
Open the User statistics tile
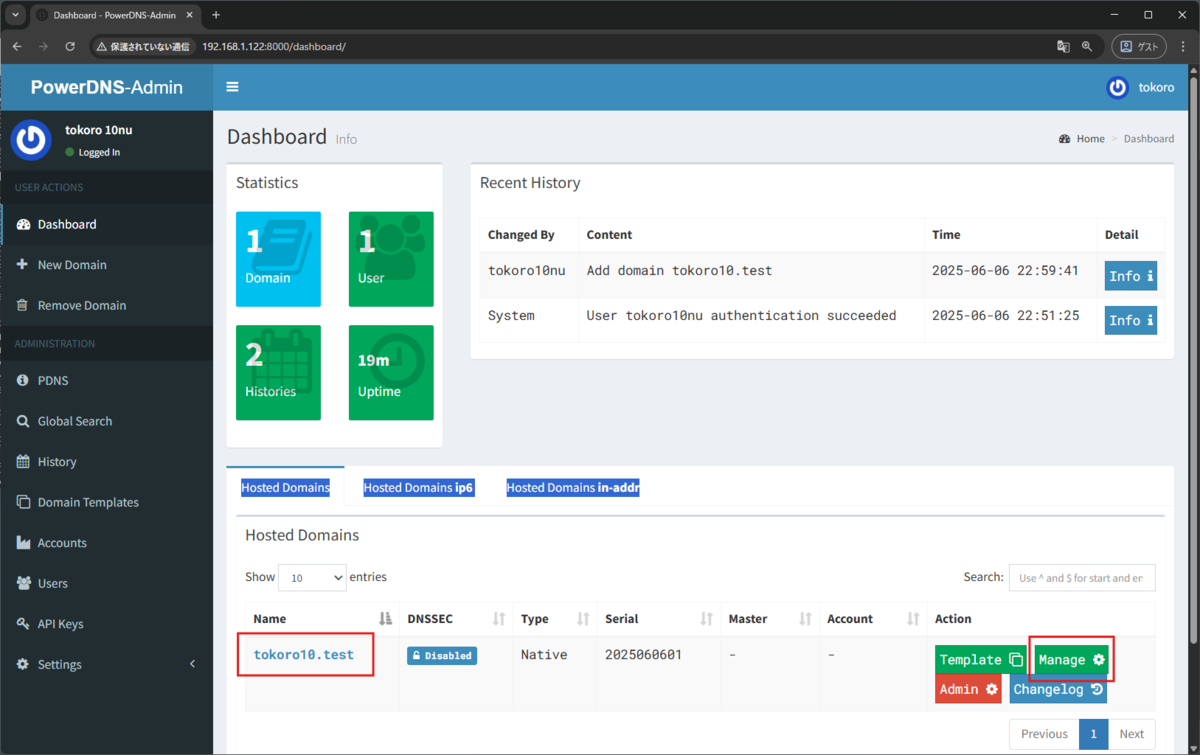(391, 259)
